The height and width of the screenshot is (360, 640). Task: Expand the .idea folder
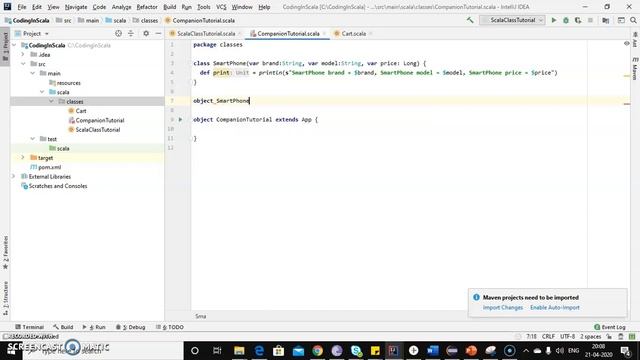coord(23,54)
